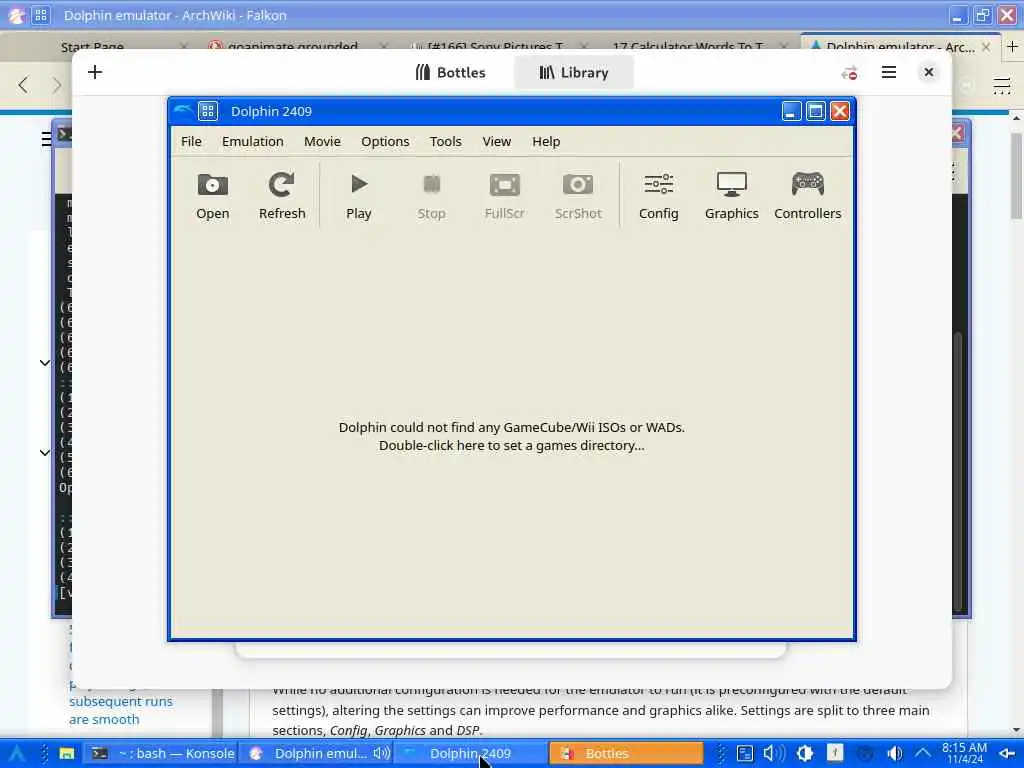Viewport: 1024px width, 768px height.
Task: Click the Refresh game list icon
Action: (282, 196)
